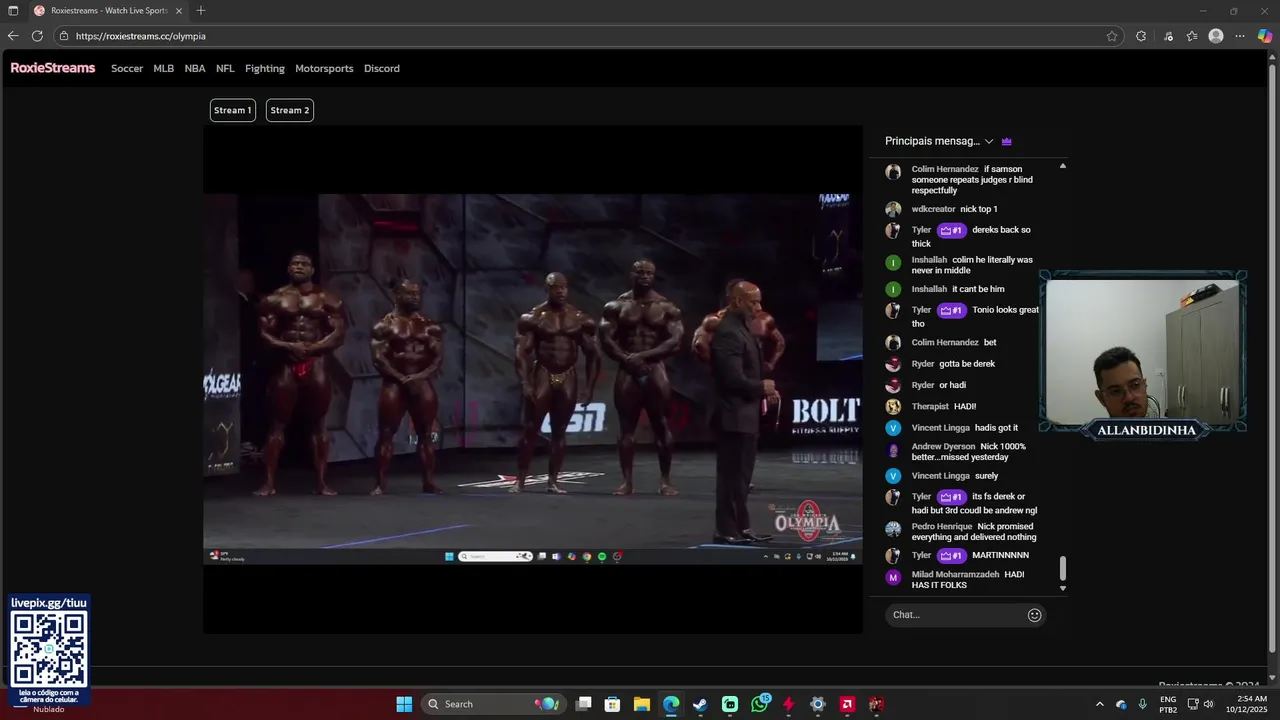Click Andrew Dyerson username in chat

pyautogui.click(x=943, y=446)
